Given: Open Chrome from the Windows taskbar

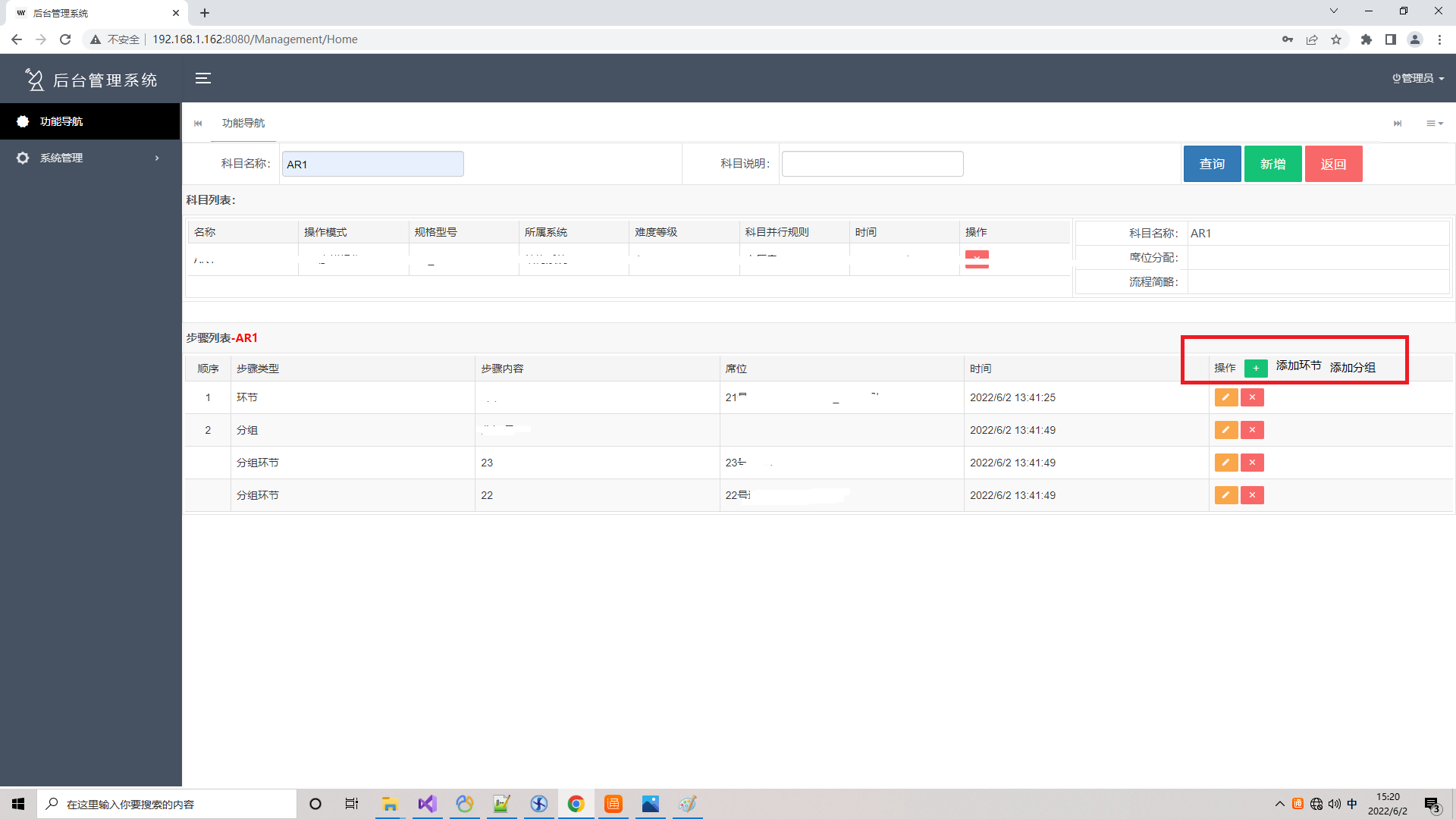Looking at the screenshot, I should click(x=576, y=804).
